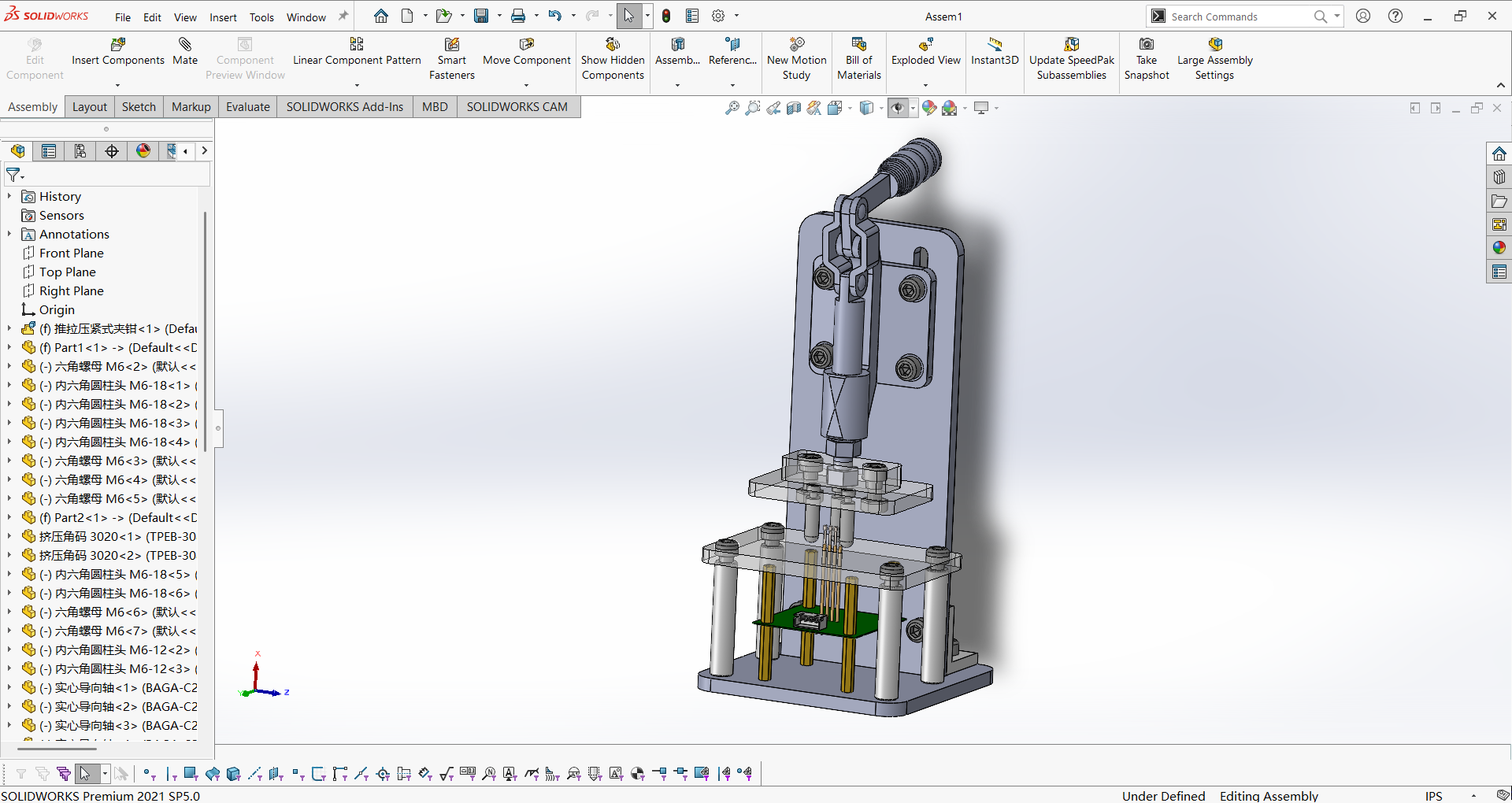1512x803 pixels.
Task: Open the Apply Scene globe dropdown
Action: pyautogui.click(x=965, y=109)
